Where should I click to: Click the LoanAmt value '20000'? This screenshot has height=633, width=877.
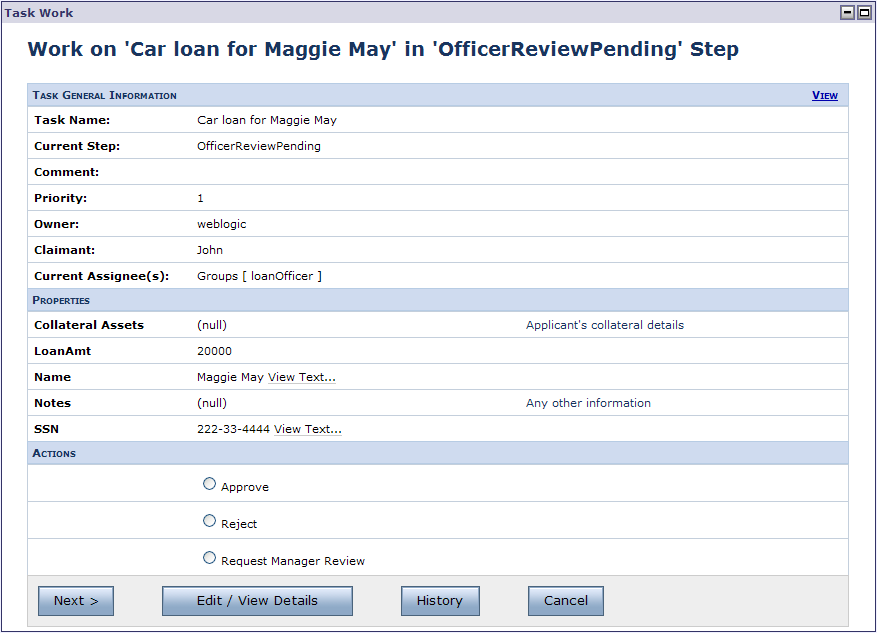click(x=214, y=351)
